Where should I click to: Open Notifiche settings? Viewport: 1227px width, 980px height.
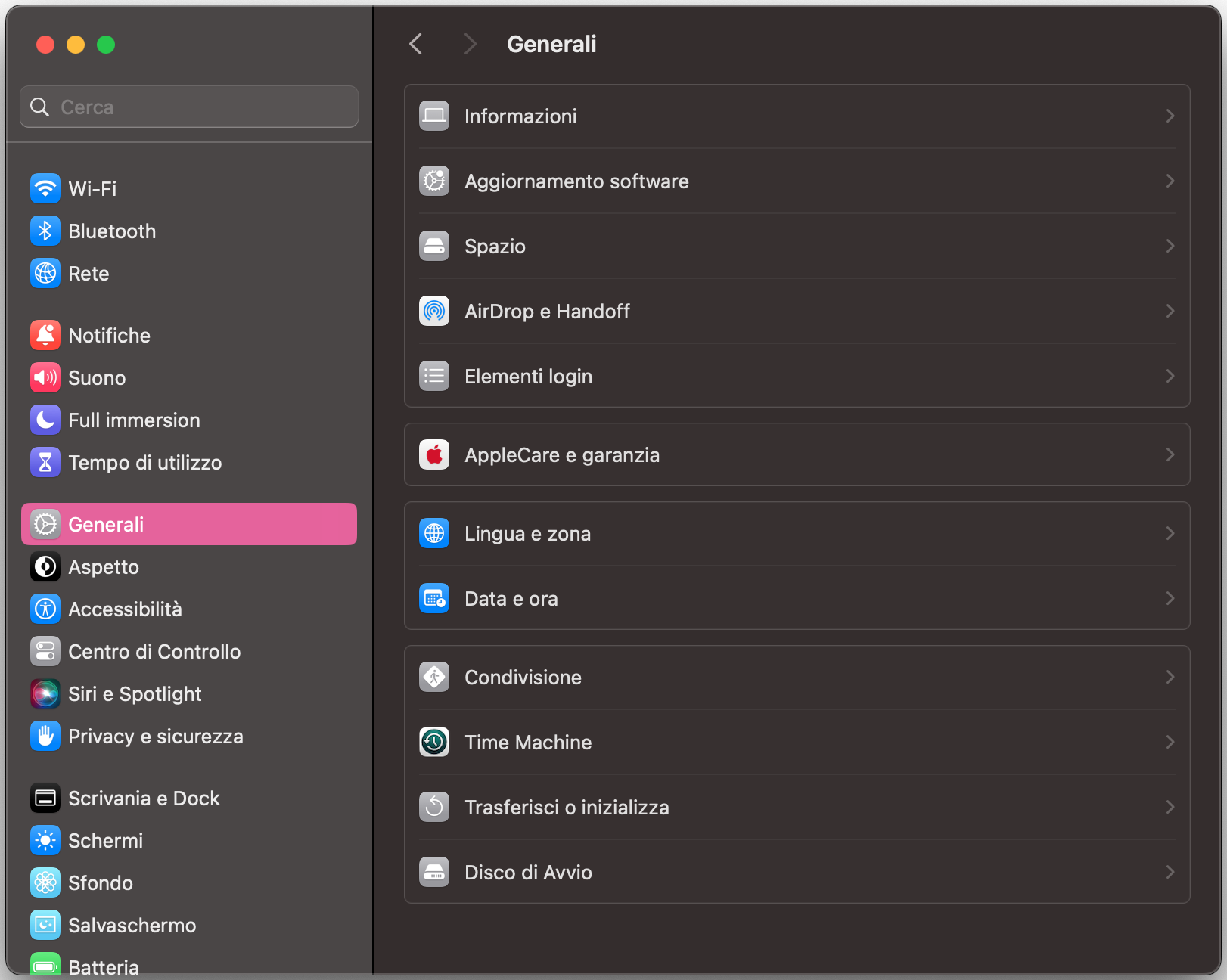pyautogui.click(x=109, y=335)
